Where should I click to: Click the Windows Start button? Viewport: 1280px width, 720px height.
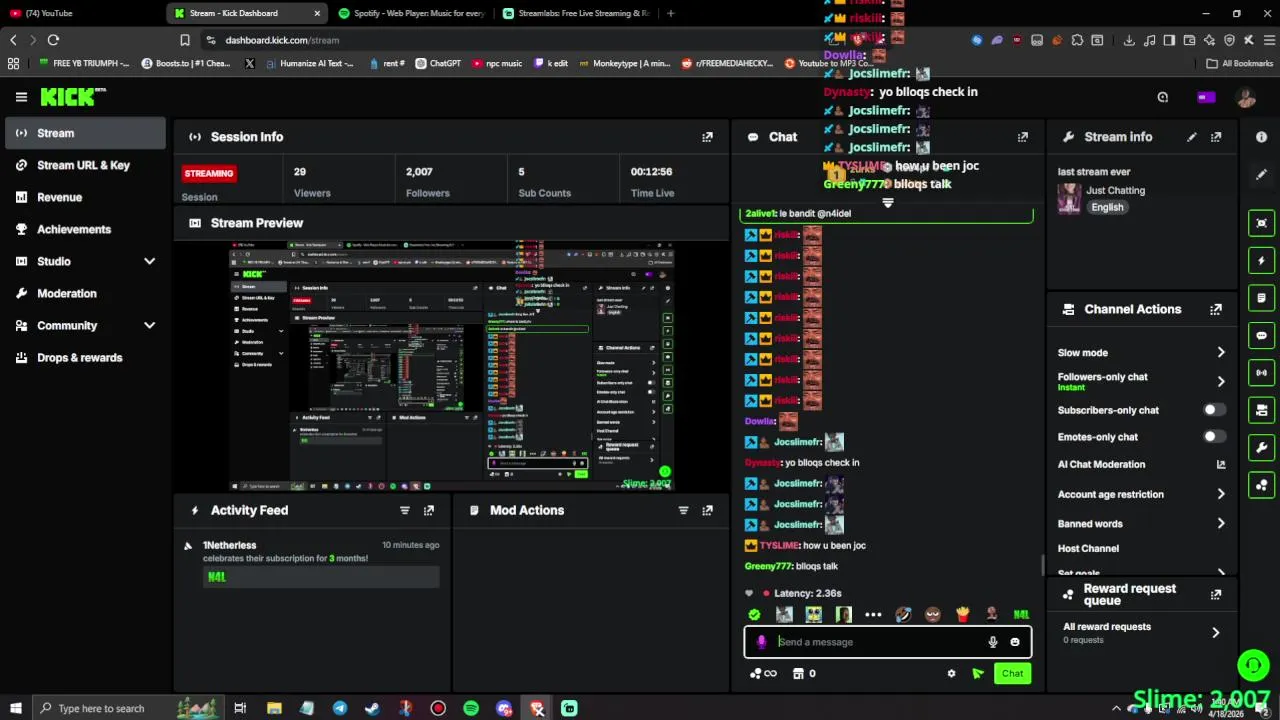[15, 708]
